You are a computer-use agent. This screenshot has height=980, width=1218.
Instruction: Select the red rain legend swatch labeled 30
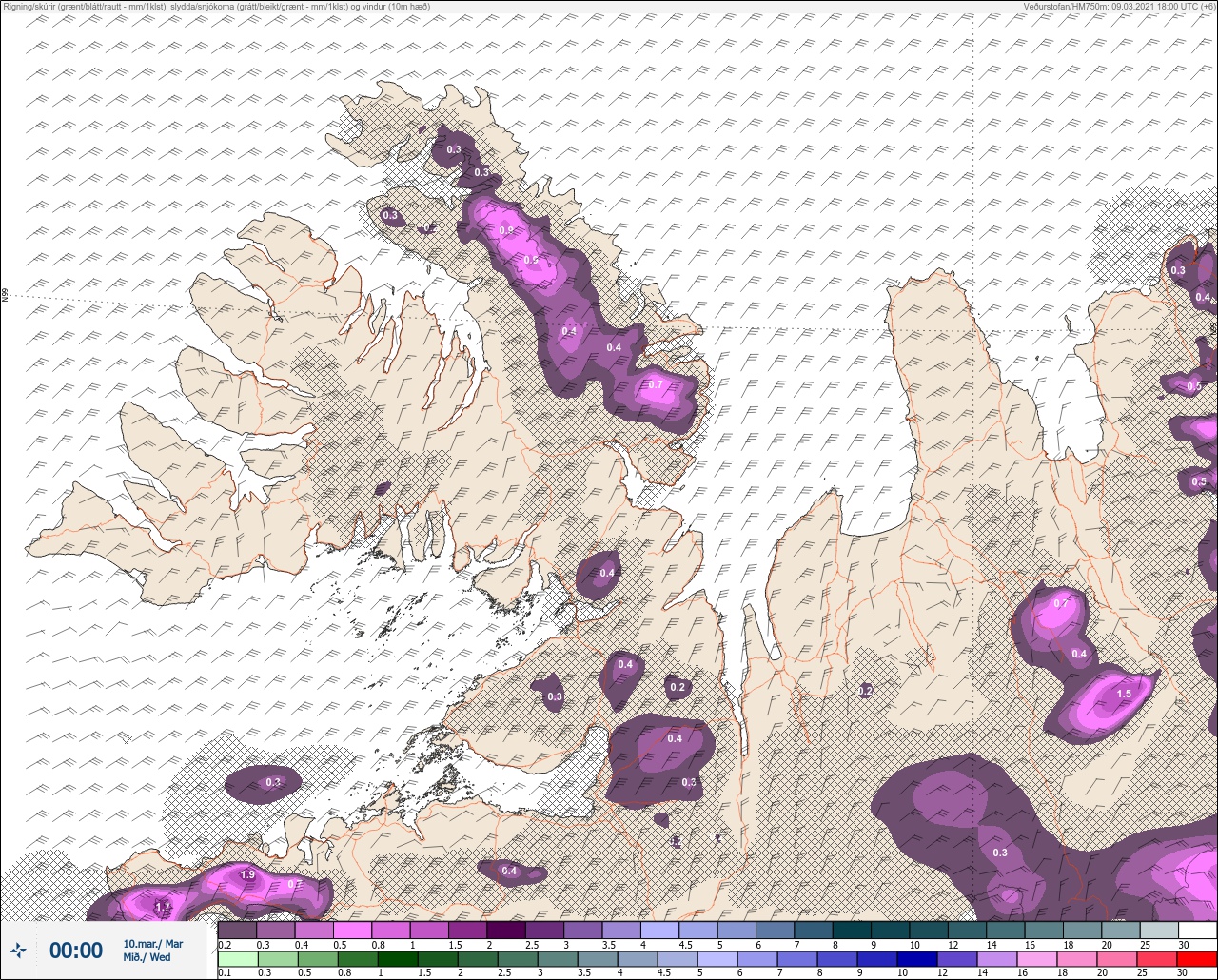tap(1197, 959)
